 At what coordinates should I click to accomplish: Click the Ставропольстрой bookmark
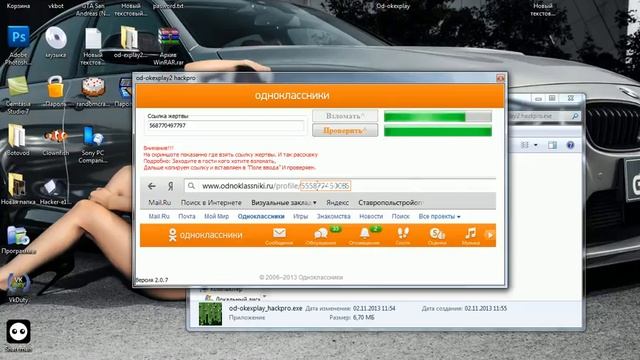(390, 202)
